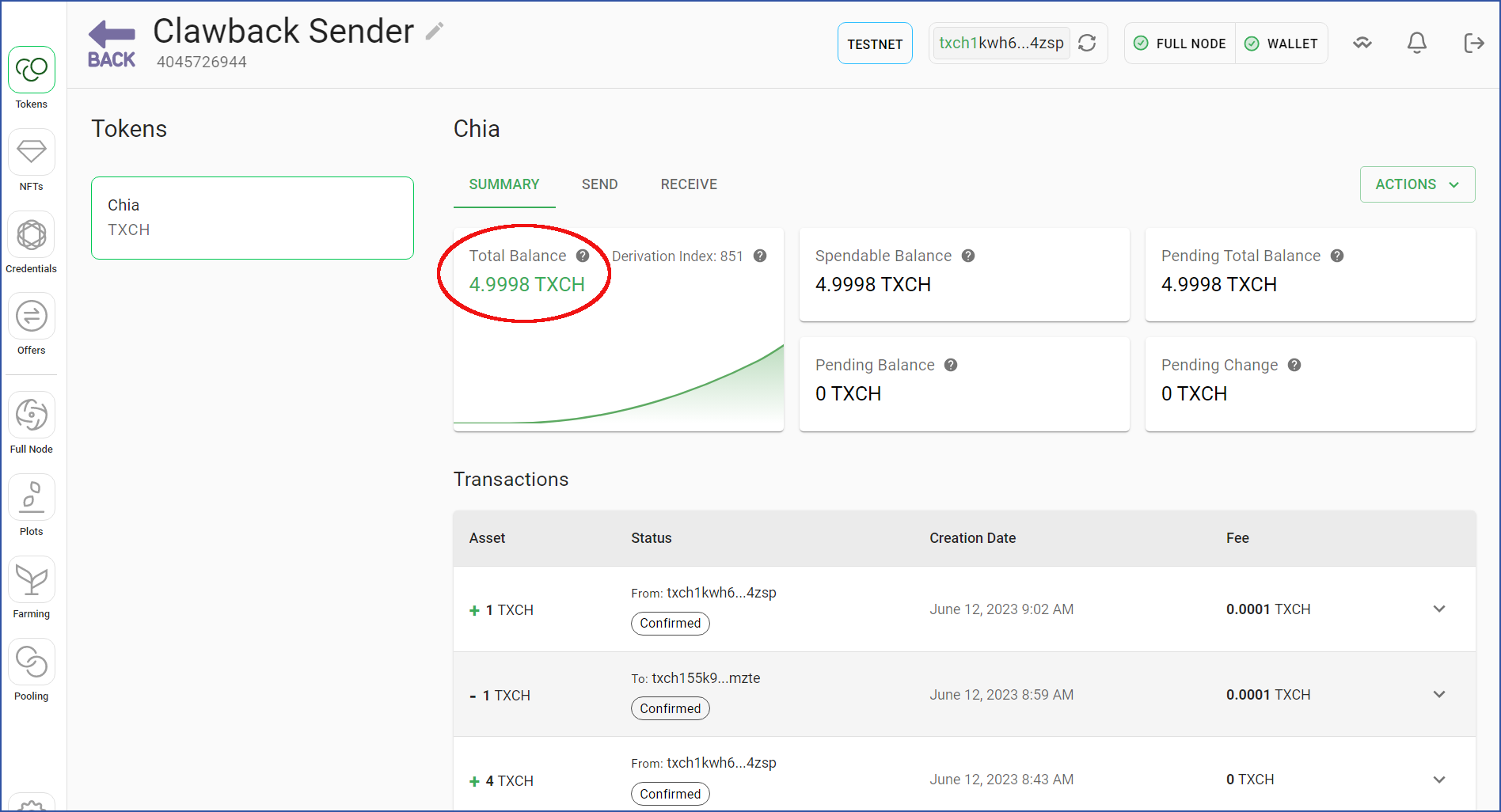
Task: Open the ACTIONS dropdown
Action: (x=1417, y=184)
